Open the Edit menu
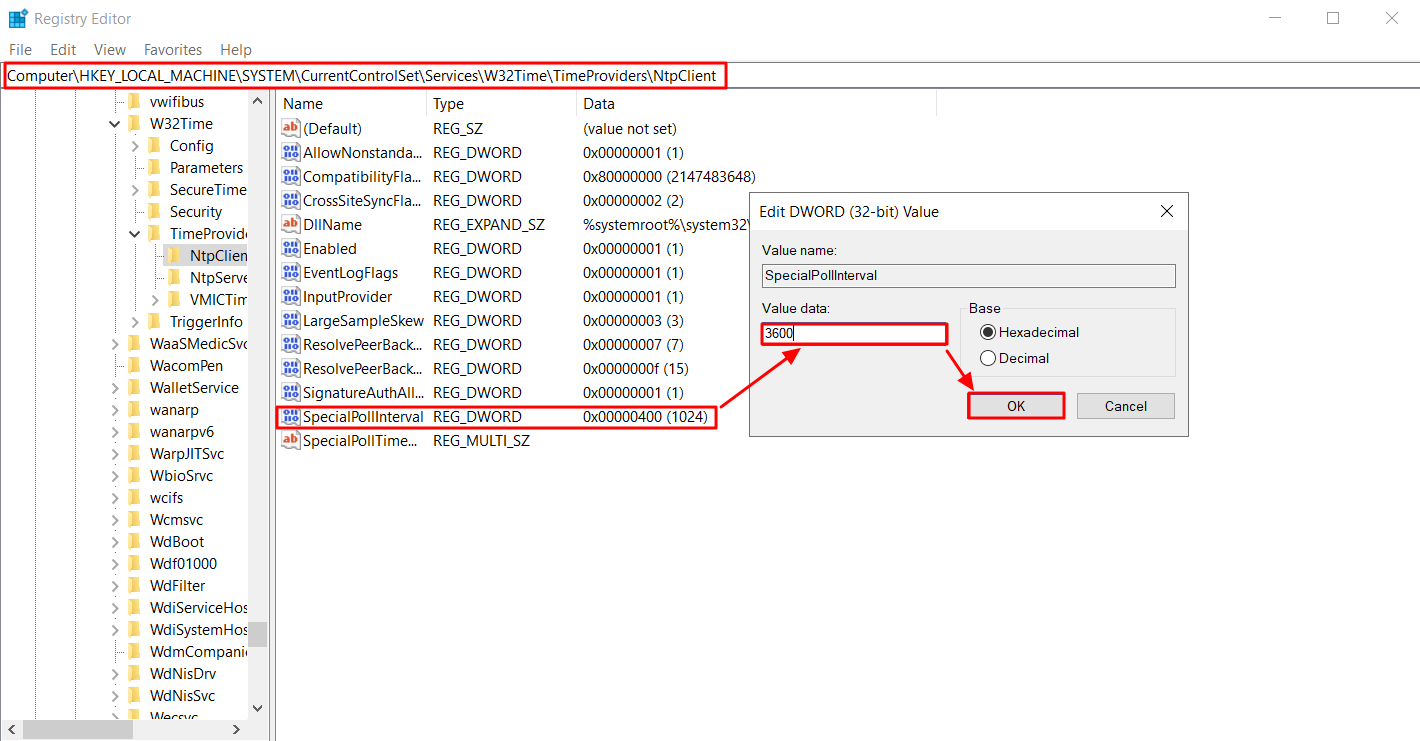1420x741 pixels. coord(63,49)
